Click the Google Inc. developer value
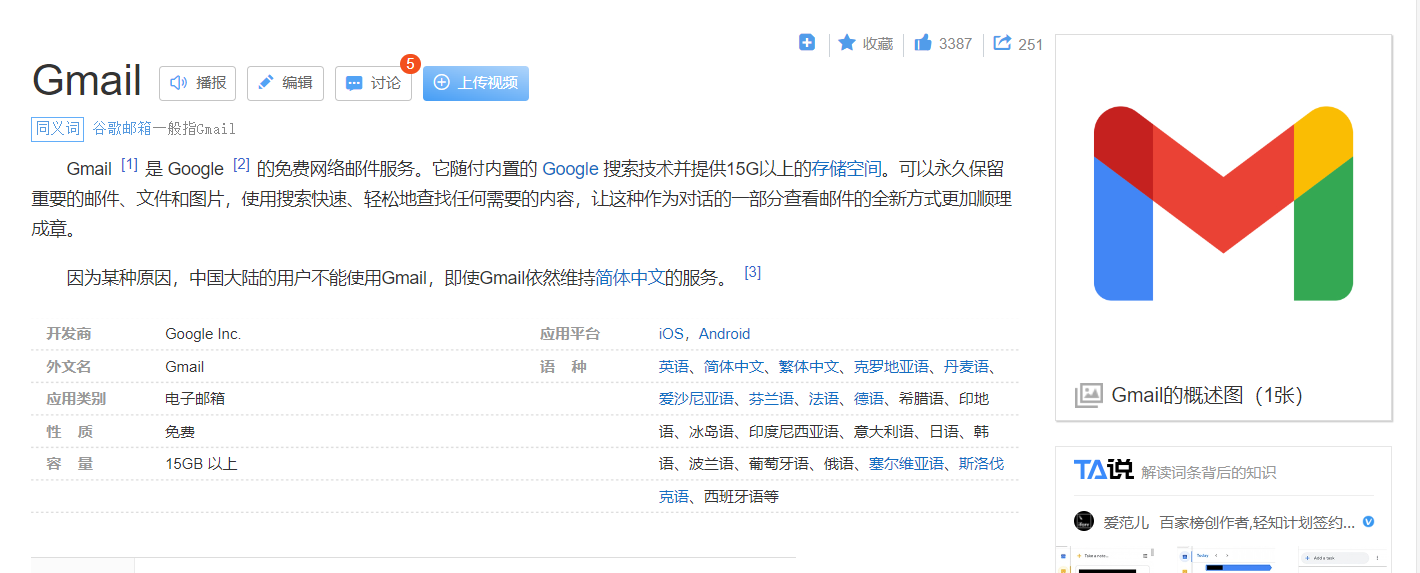 pyautogui.click(x=203, y=334)
